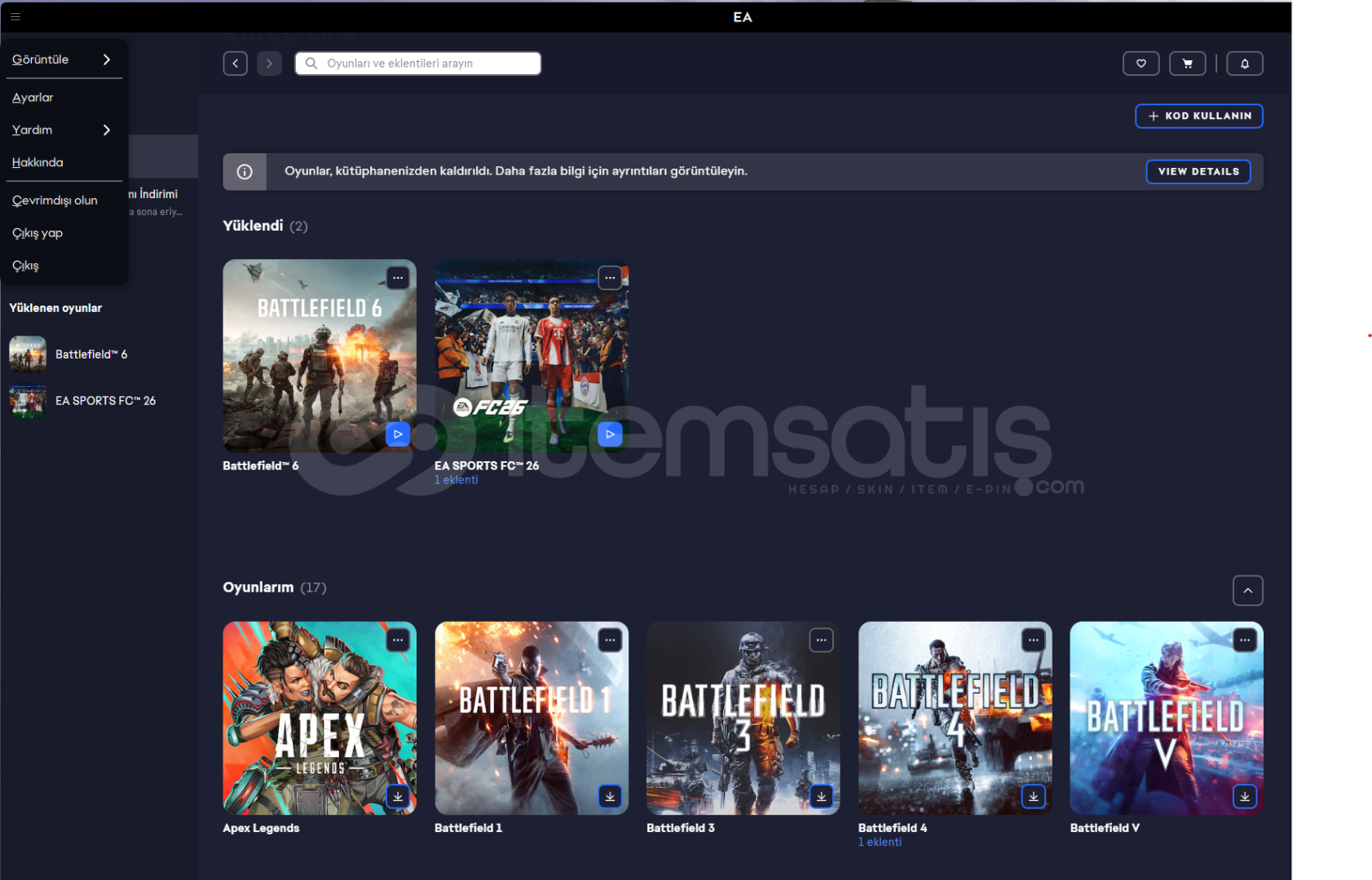Open the wishlist heart icon
This screenshot has width=1372, height=880.
click(x=1141, y=64)
